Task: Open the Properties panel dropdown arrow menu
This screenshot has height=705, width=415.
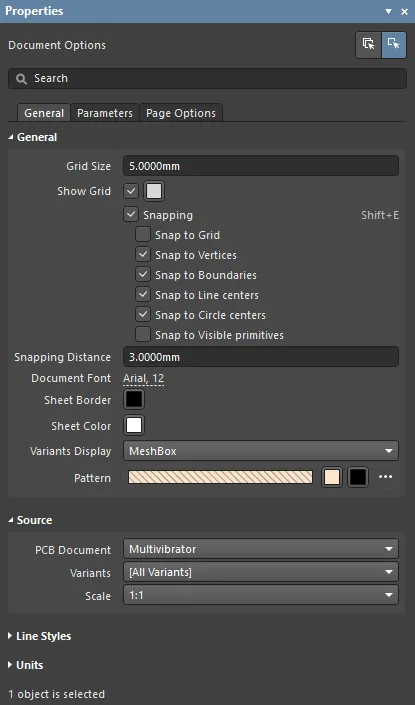Action: (388, 11)
